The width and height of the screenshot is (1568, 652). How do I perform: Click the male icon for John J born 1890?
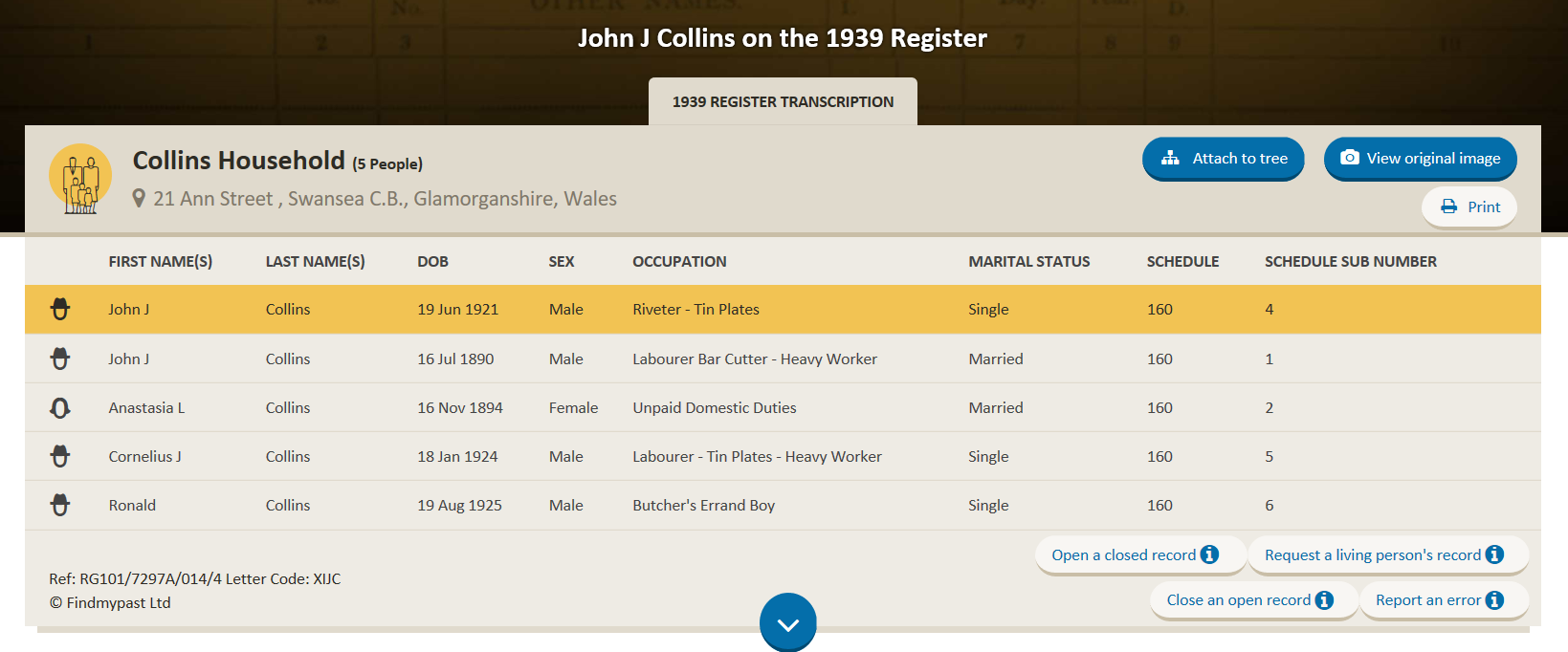(x=60, y=359)
